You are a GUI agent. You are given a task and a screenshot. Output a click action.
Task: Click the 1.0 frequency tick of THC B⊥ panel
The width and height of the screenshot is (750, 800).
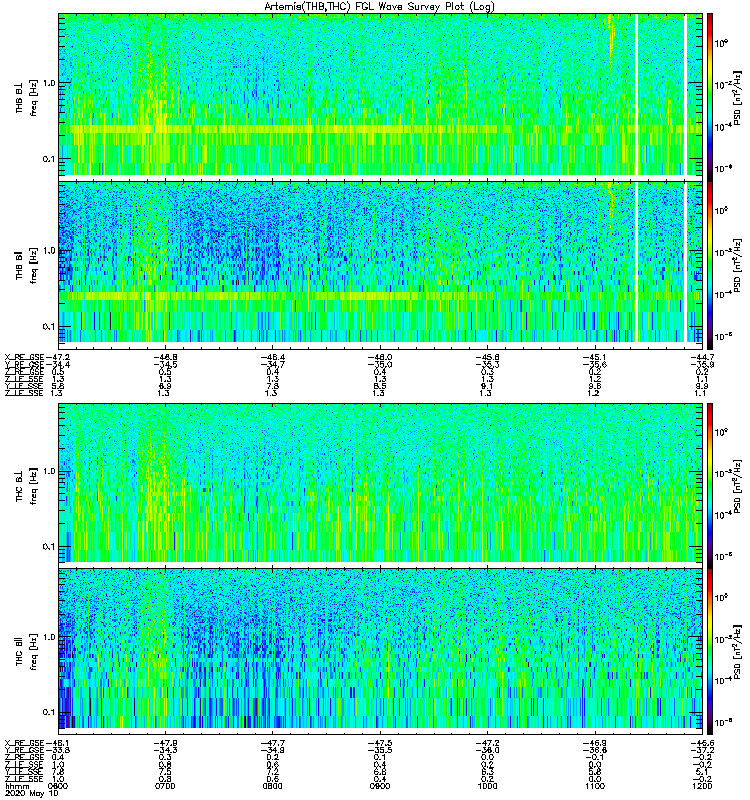tap(49, 471)
